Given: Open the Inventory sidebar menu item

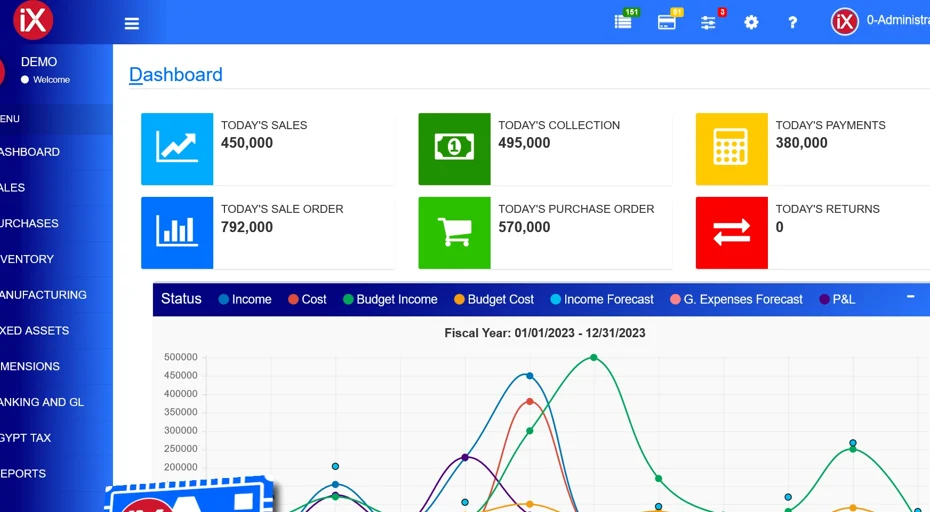Looking at the screenshot, I should click(56, 259).
